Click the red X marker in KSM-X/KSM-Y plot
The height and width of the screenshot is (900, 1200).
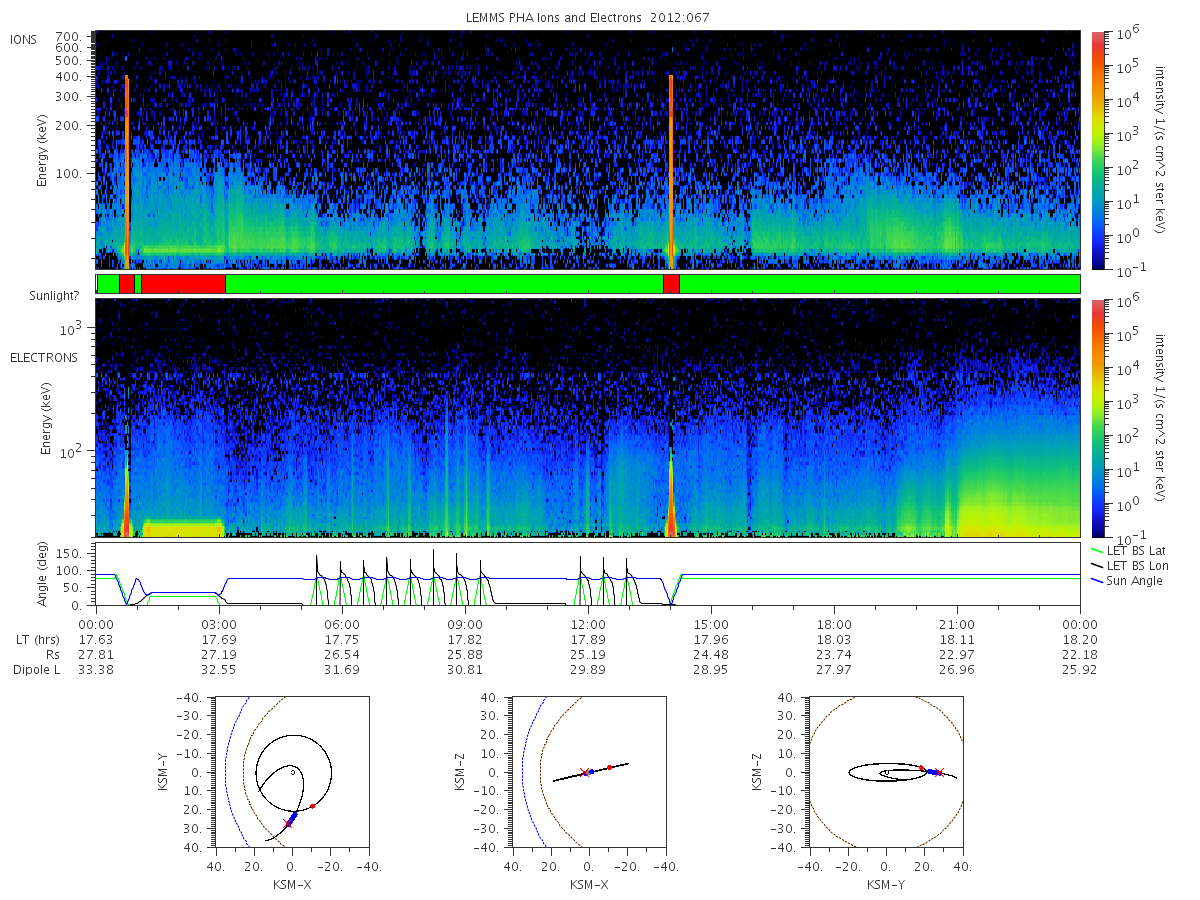[x=288, y=823]
